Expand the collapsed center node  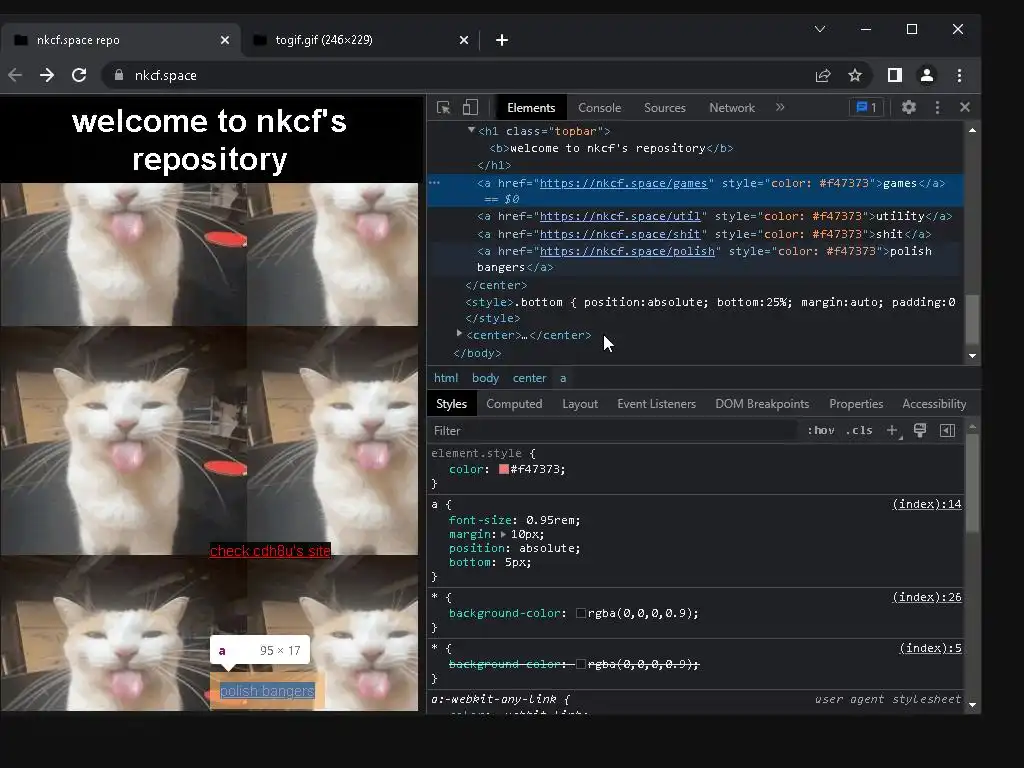(459, 334)
